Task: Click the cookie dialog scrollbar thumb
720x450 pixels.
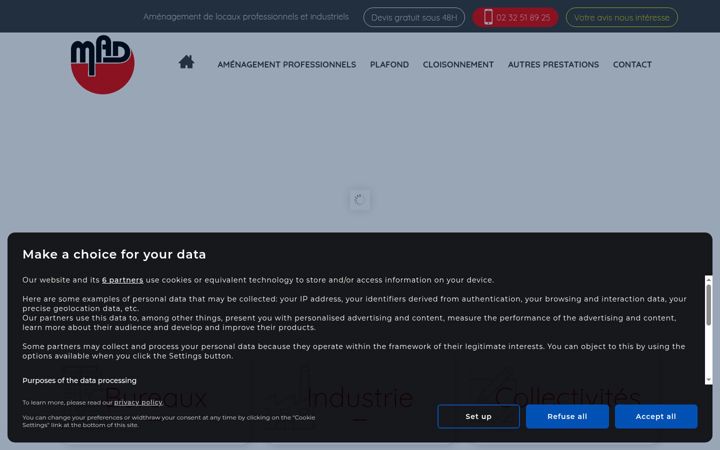Action: point(709,305)
